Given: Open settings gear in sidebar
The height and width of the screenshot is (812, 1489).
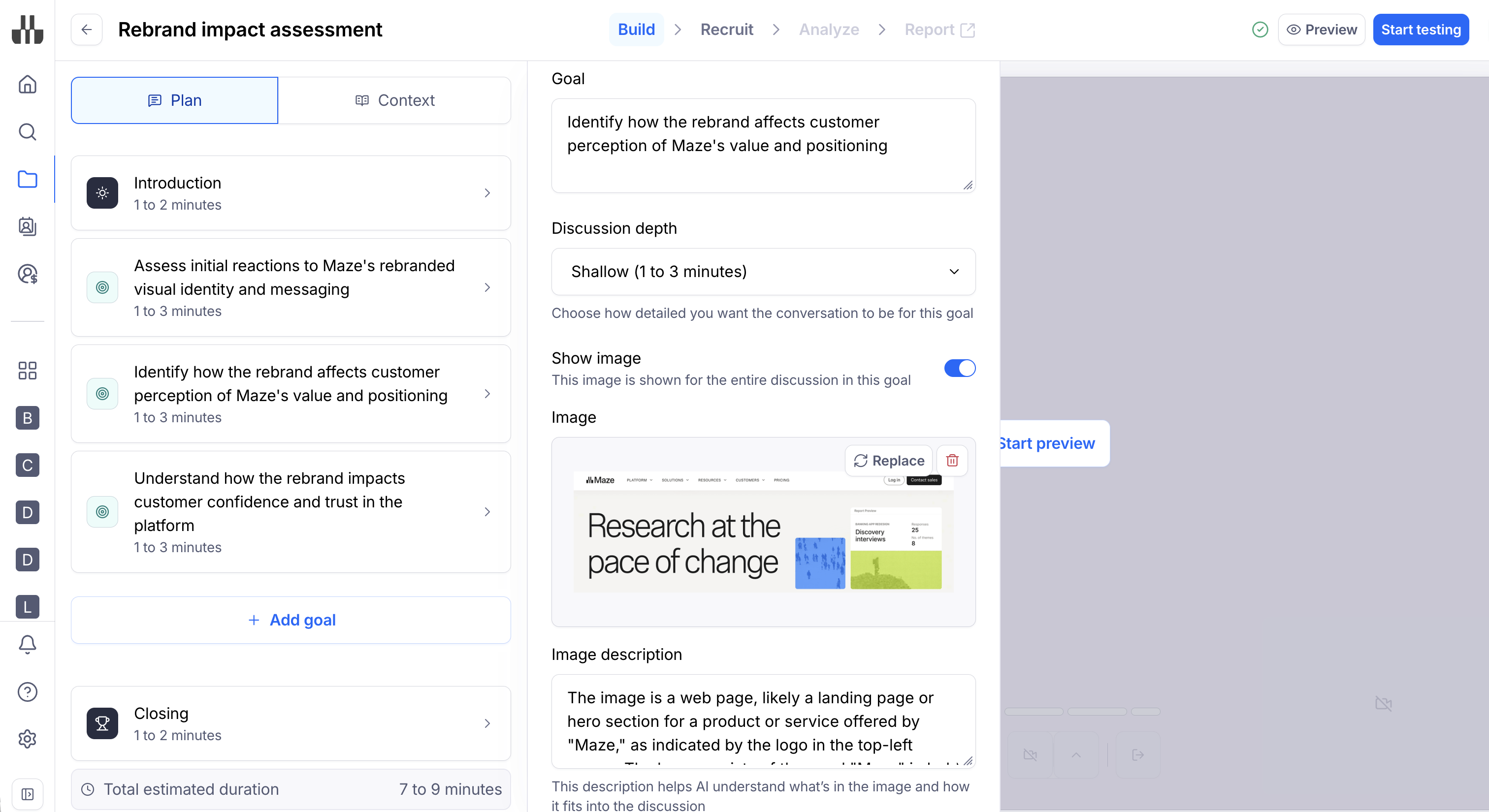Looking at the screenshot, I should point(27,739).
